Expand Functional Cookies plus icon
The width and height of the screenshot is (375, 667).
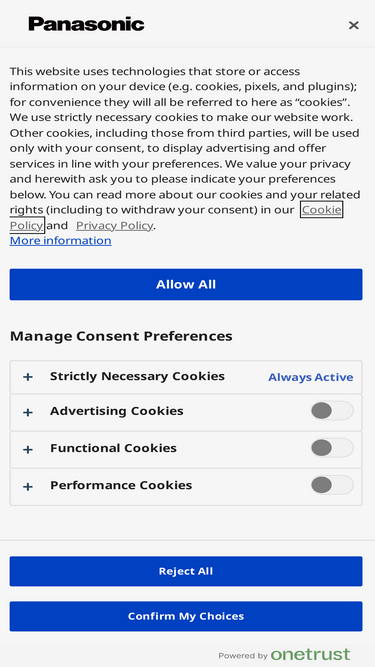click(x=28, y=449)
